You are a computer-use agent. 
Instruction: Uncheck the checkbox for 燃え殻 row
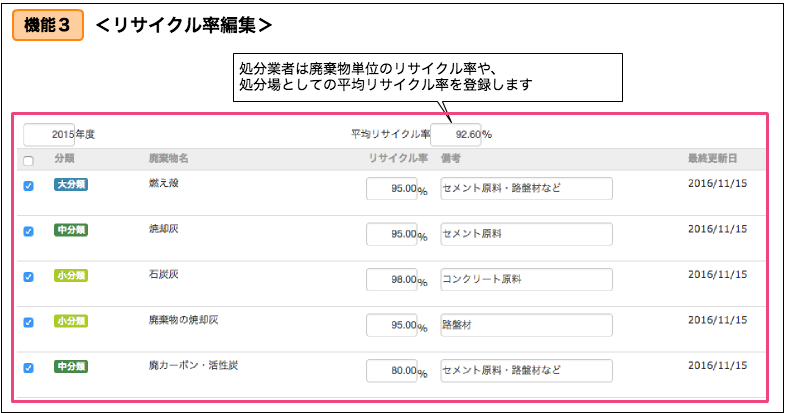pyautogui.click(x=28, y=186)
